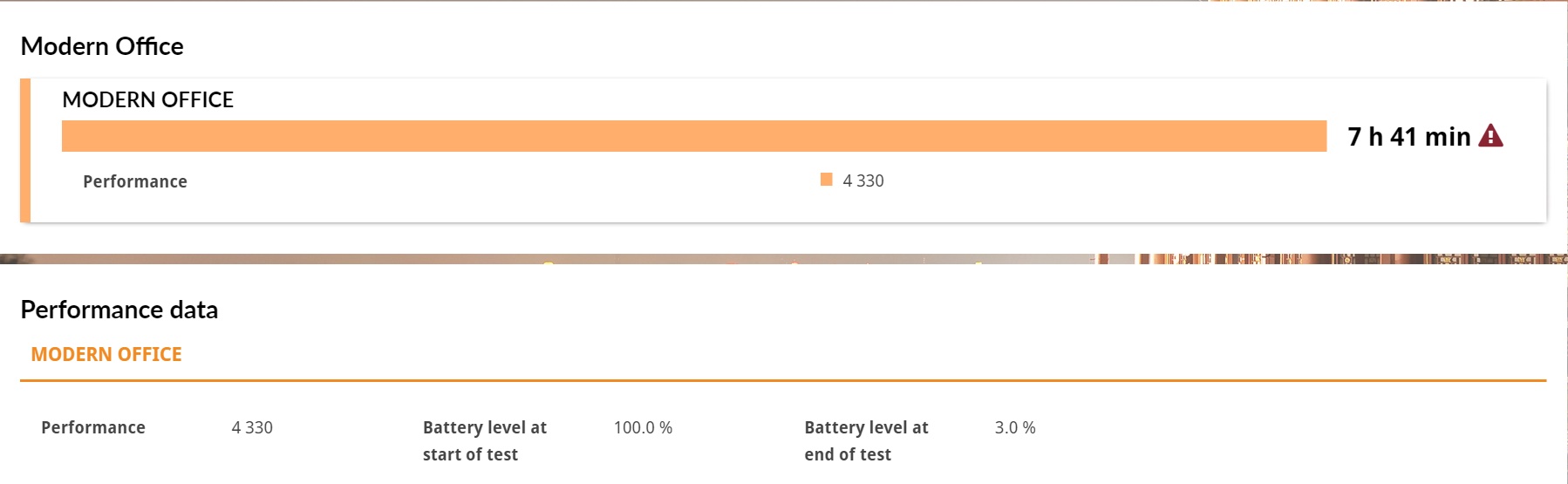Click the MODERN OFFICE card title

[148, 99]
